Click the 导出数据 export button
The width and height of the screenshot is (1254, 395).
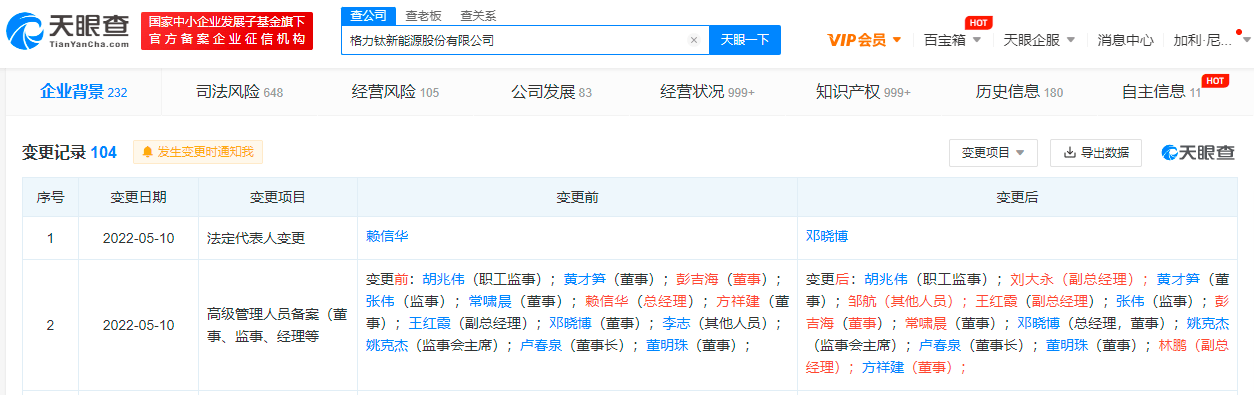[x=1096, y=152]
